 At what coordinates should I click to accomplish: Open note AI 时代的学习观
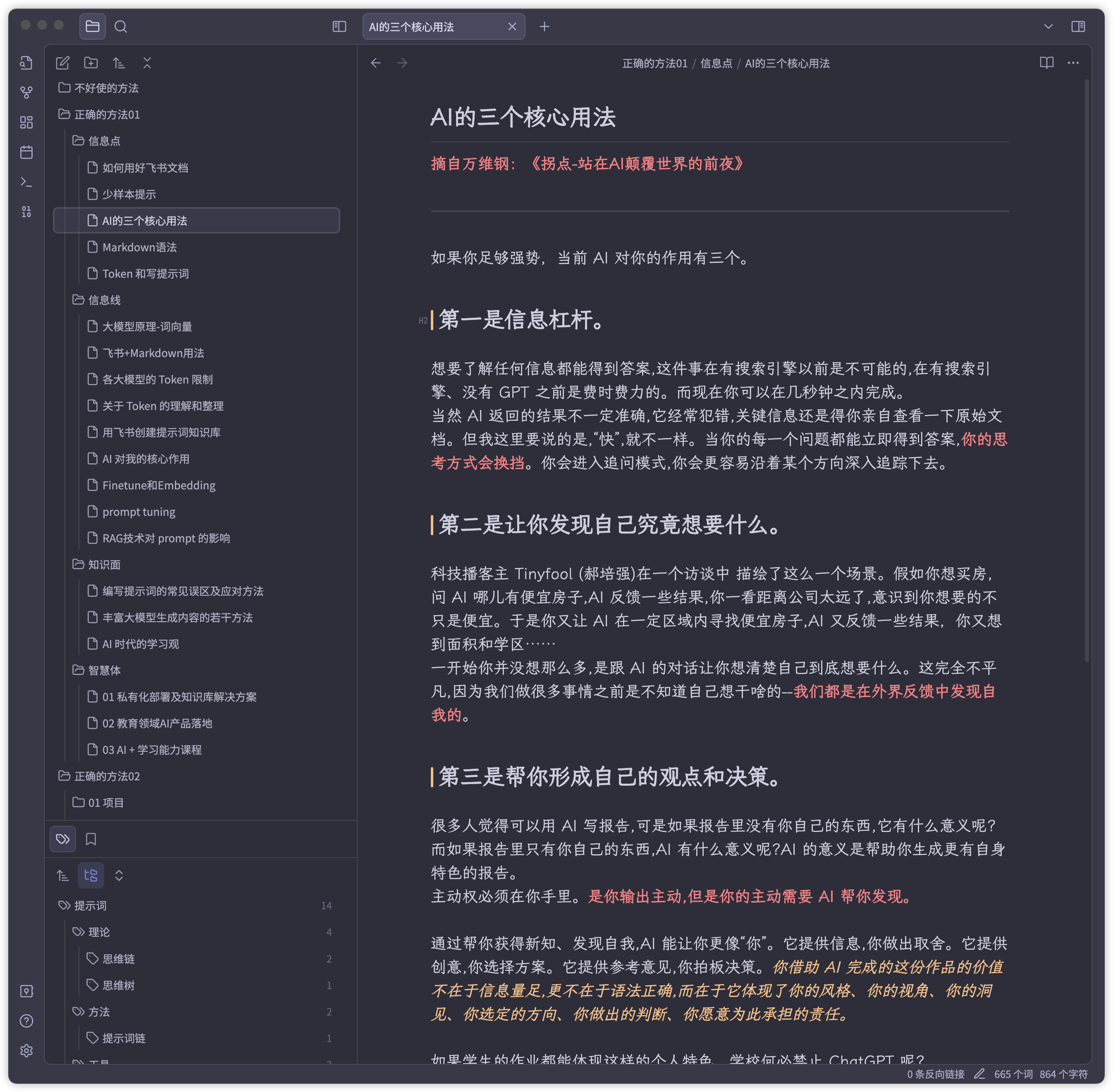[196, 644]
